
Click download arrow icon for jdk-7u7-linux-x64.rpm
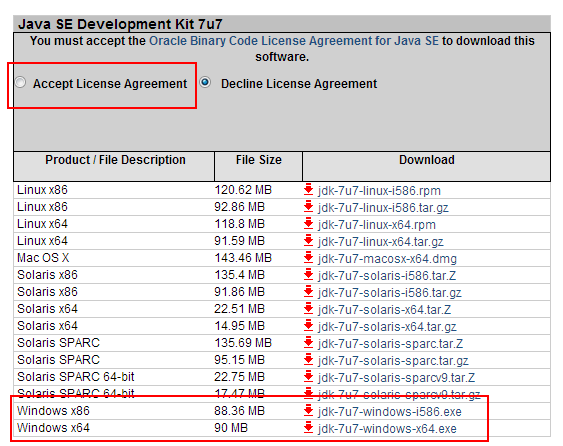tap(308, 224)
